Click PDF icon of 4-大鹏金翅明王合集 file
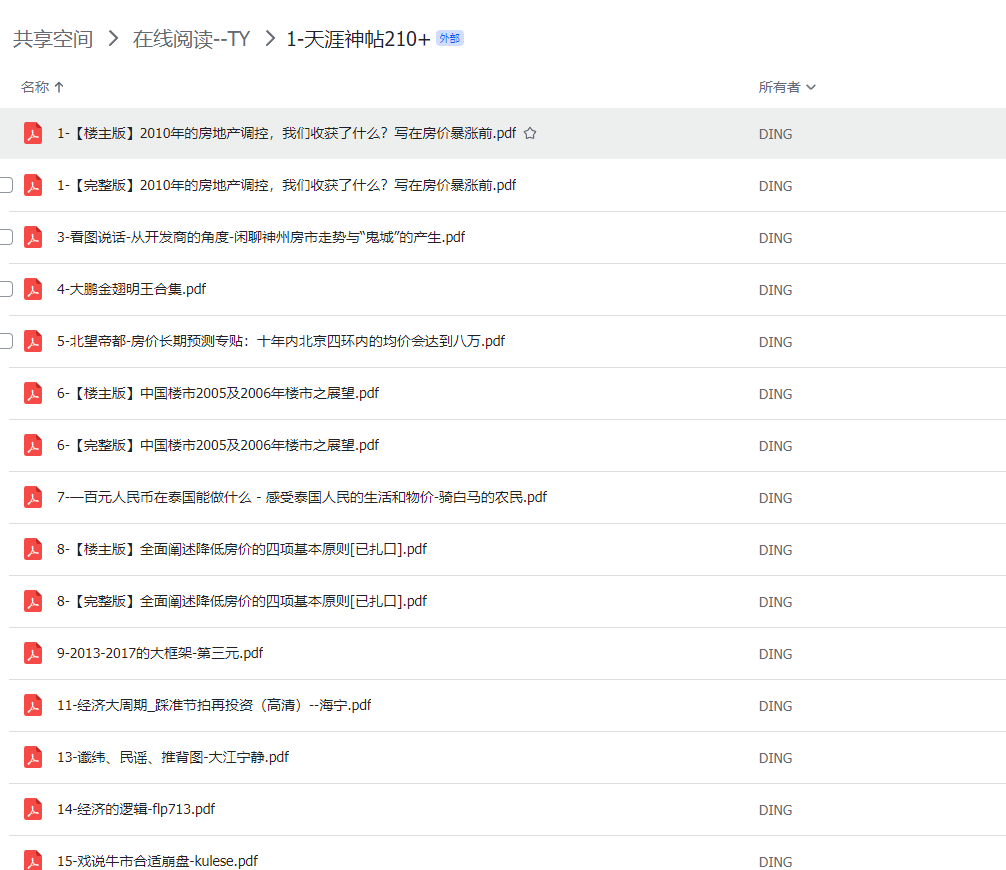 coord(33,289)
